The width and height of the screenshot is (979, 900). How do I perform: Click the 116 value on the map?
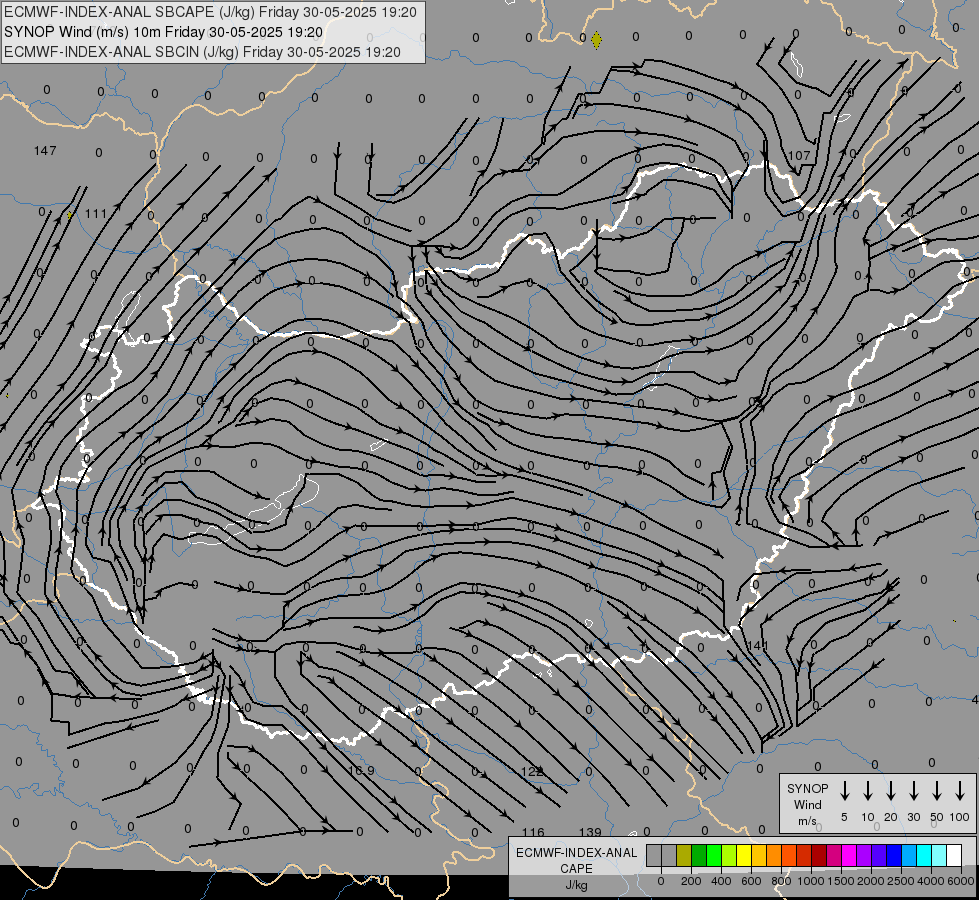tap(533, 832)
